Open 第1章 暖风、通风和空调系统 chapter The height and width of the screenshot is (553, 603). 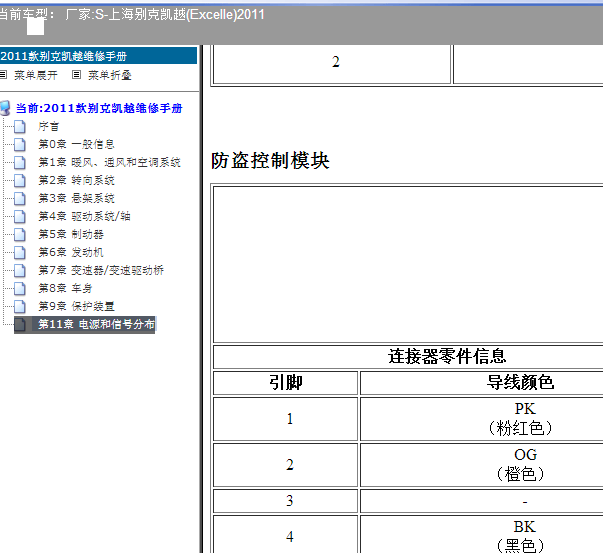(x=109, y=162)
